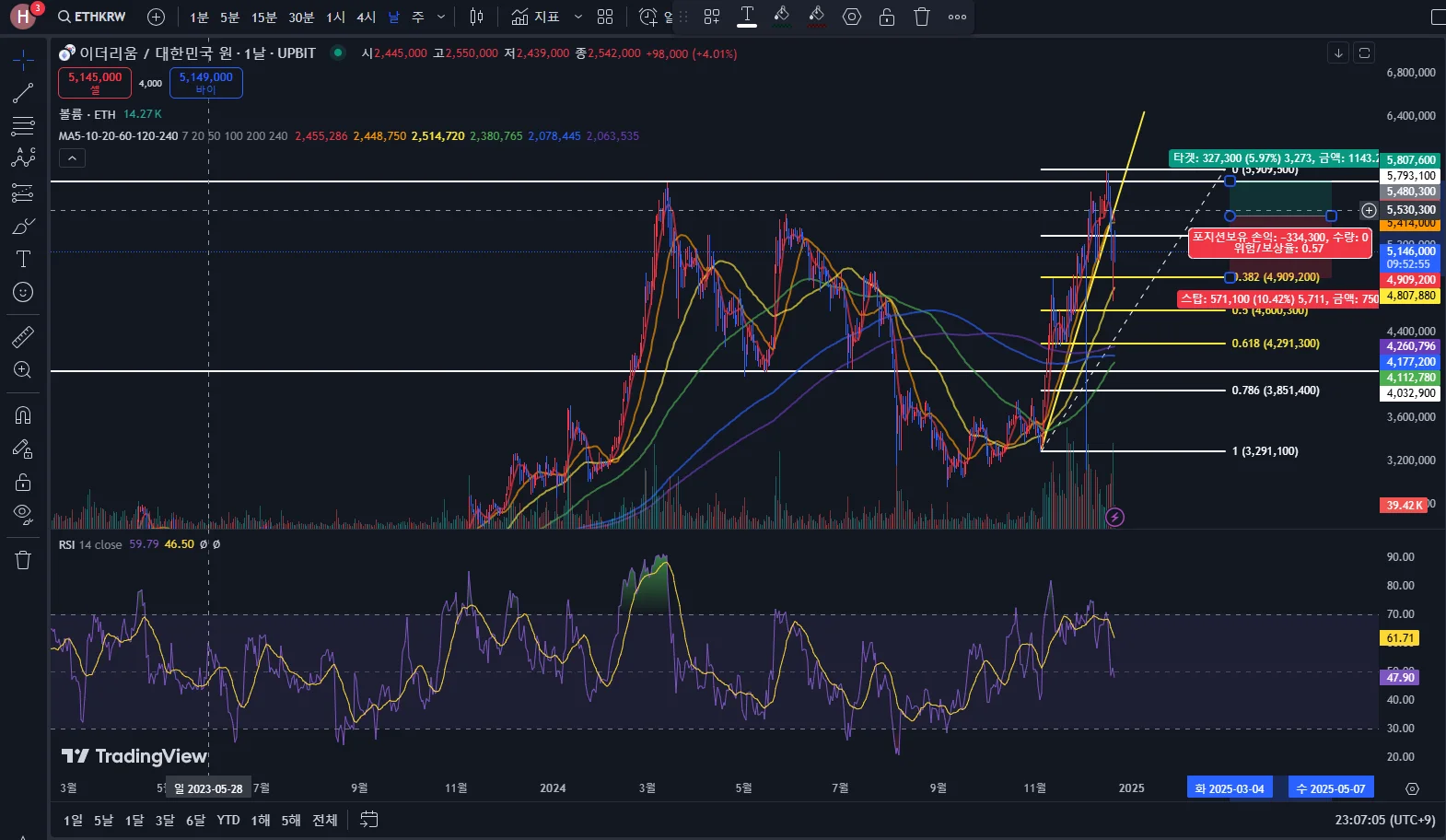Open the Fibonacci retracement tools

[x=23, y=125]
